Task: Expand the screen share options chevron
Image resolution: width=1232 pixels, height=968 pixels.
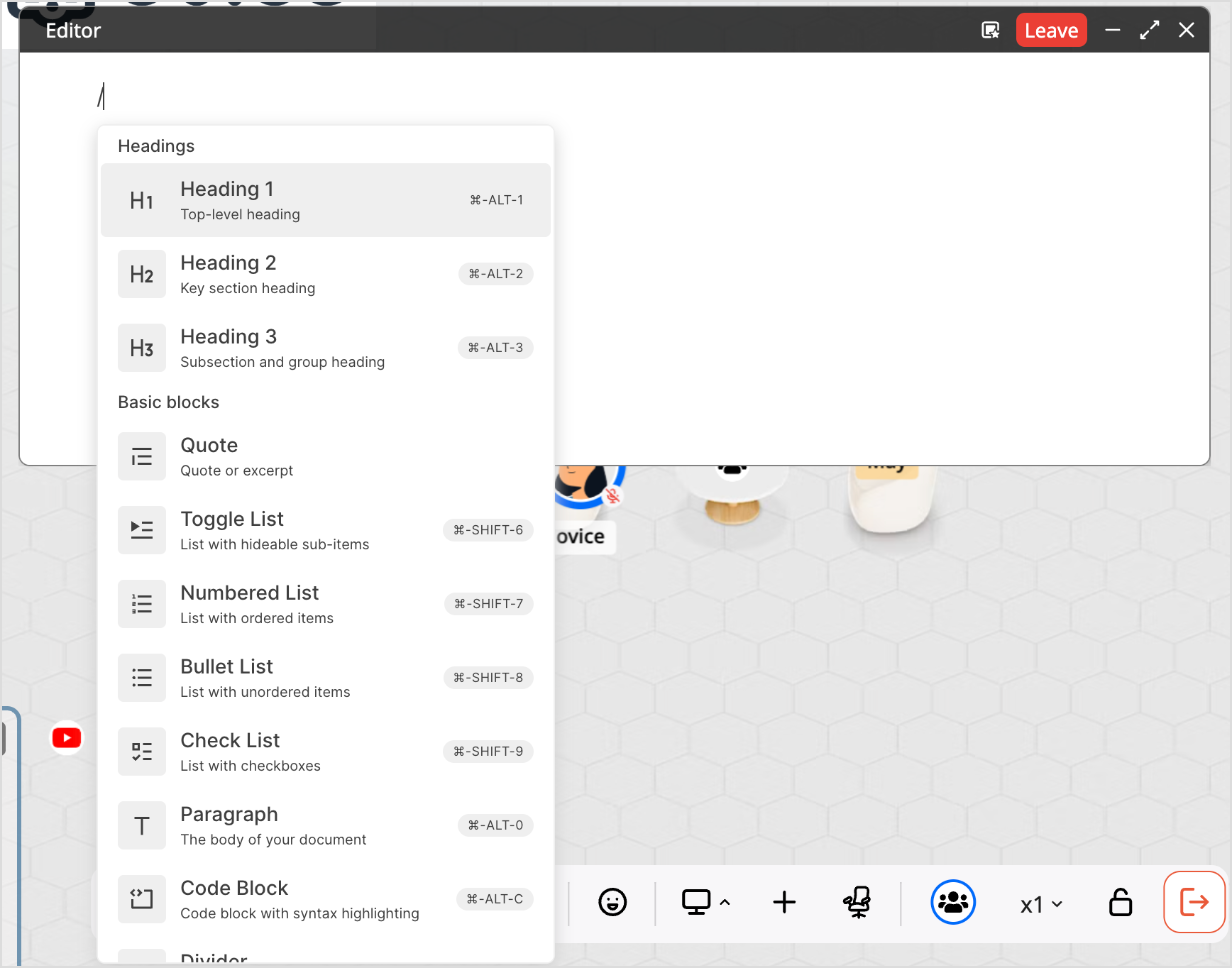Action: tap(725, 903)
